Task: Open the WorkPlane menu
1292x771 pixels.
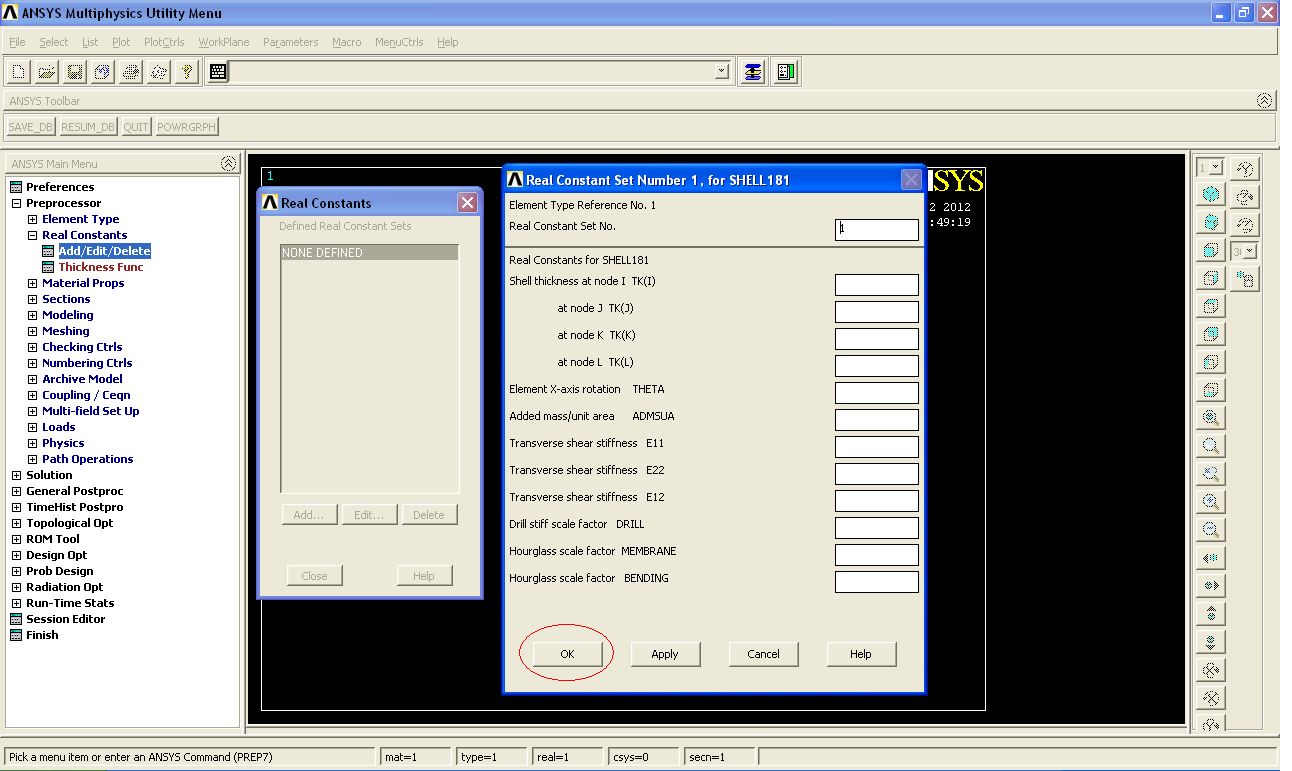Action: [x=224, y=42]
